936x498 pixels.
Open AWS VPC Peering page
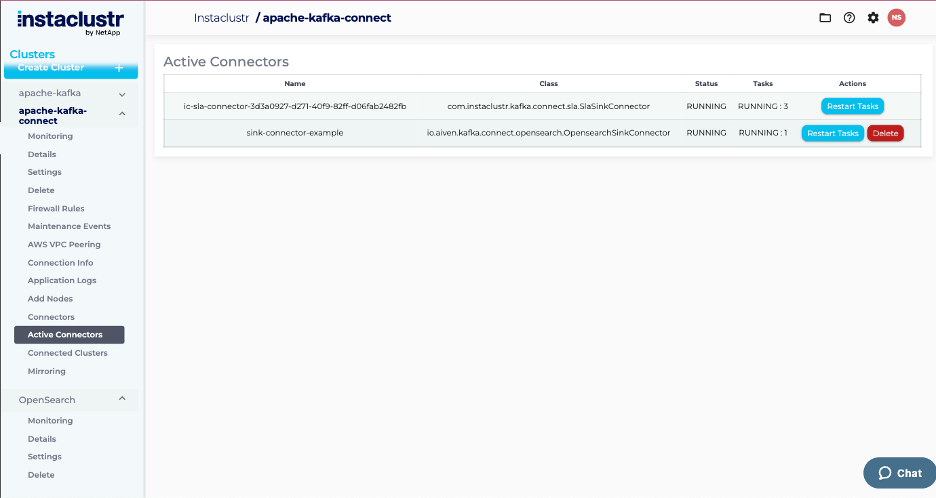coord(64,244)
